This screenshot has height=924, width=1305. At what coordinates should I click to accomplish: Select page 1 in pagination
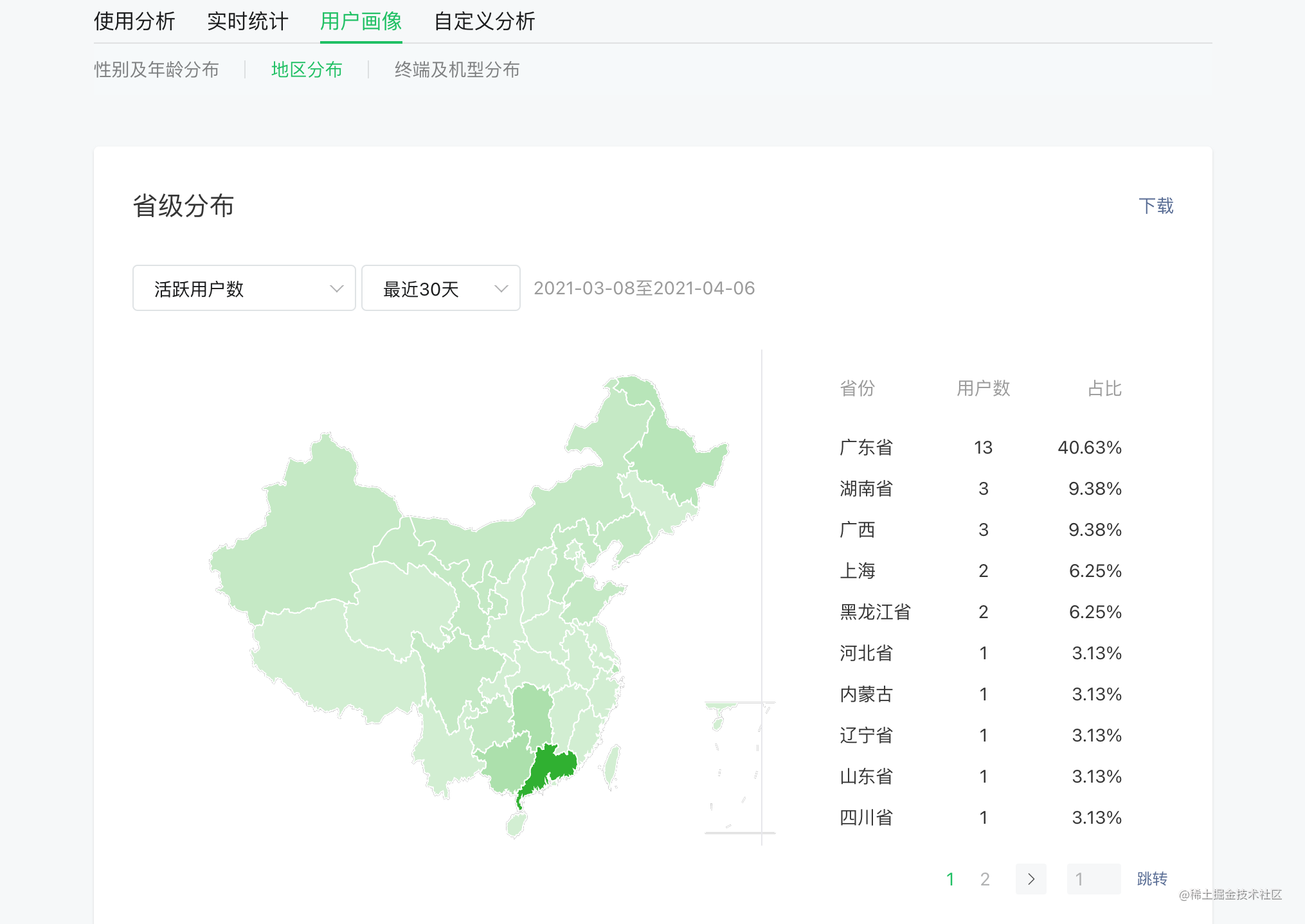point(950,878)
